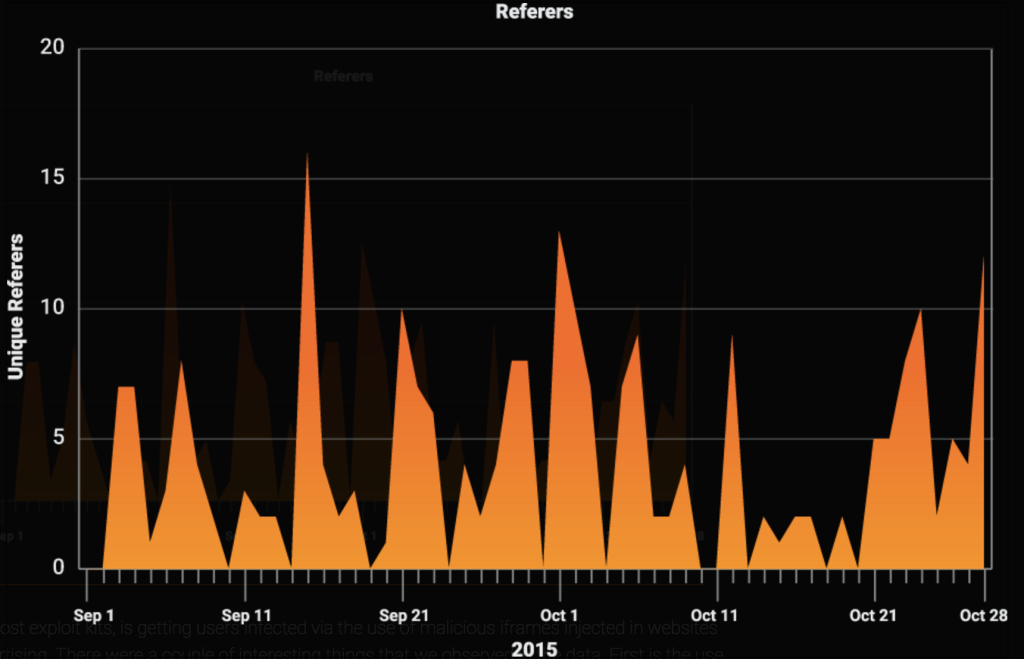This screenshot has height=659, width=1024.
Task: Click the "2015" x-axis year label
Action: tap(533, 650)
